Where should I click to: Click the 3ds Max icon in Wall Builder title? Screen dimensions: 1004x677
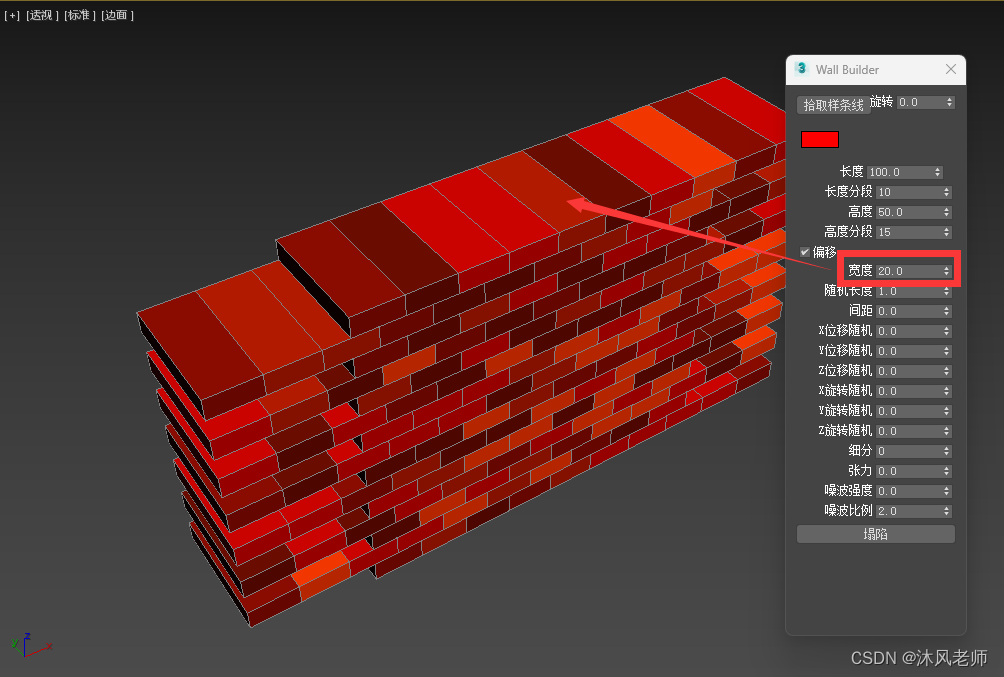[801, 69]
